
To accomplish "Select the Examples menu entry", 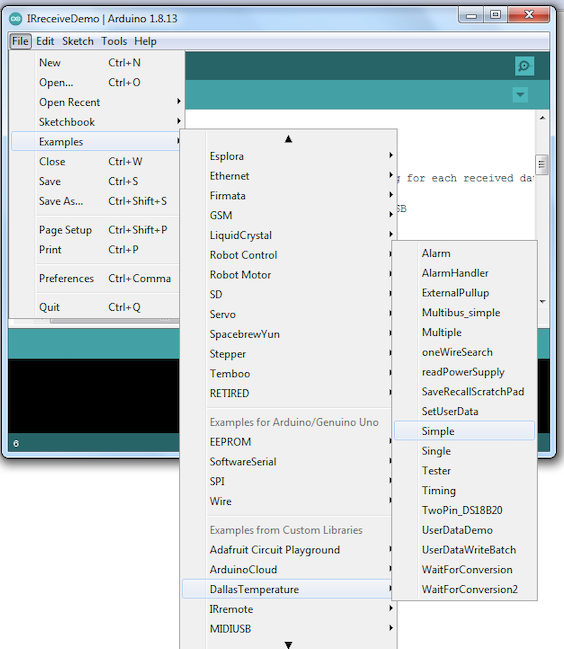I will (96, 142).
